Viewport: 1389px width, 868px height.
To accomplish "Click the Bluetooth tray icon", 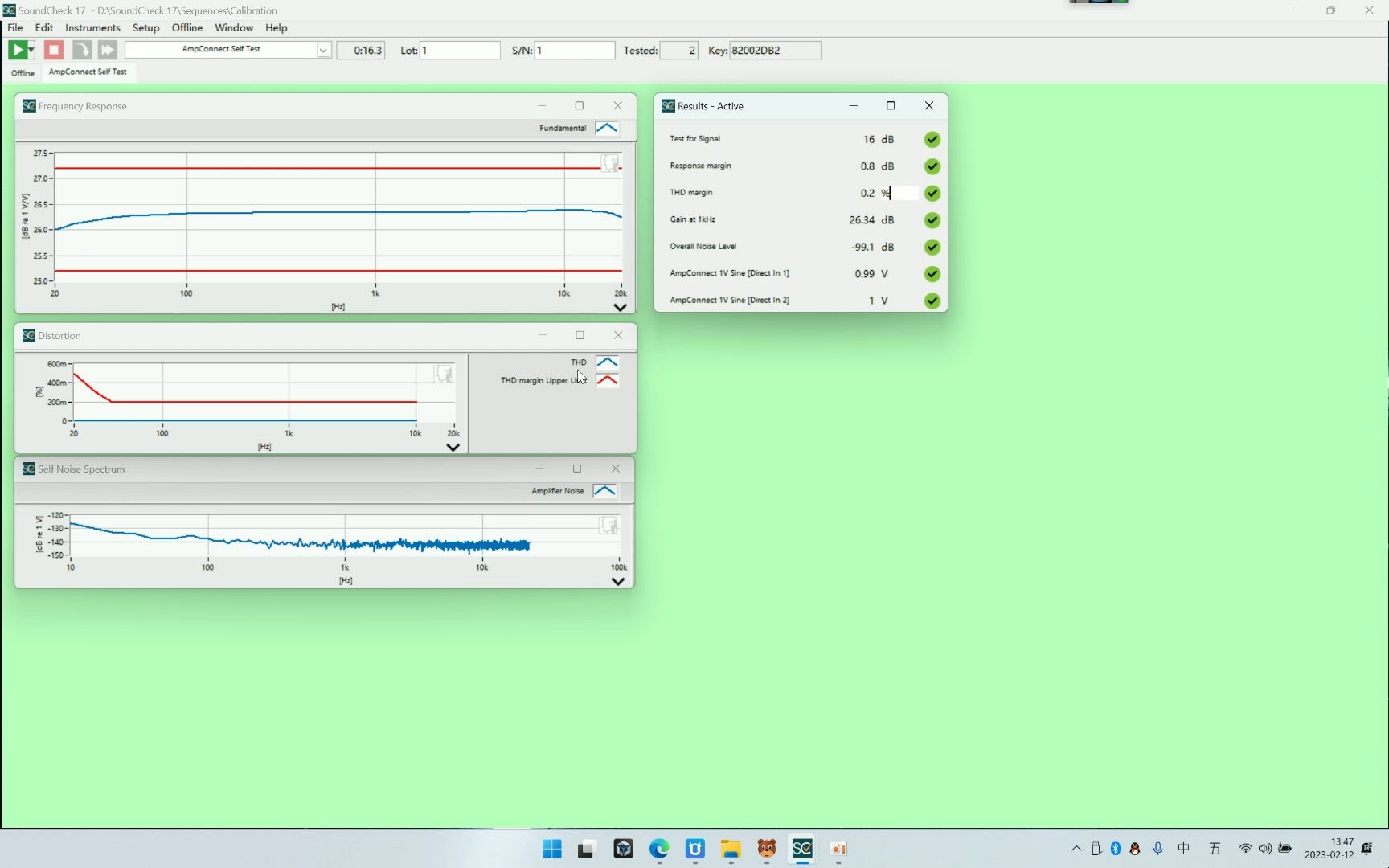I will [x=1116, y=849].
